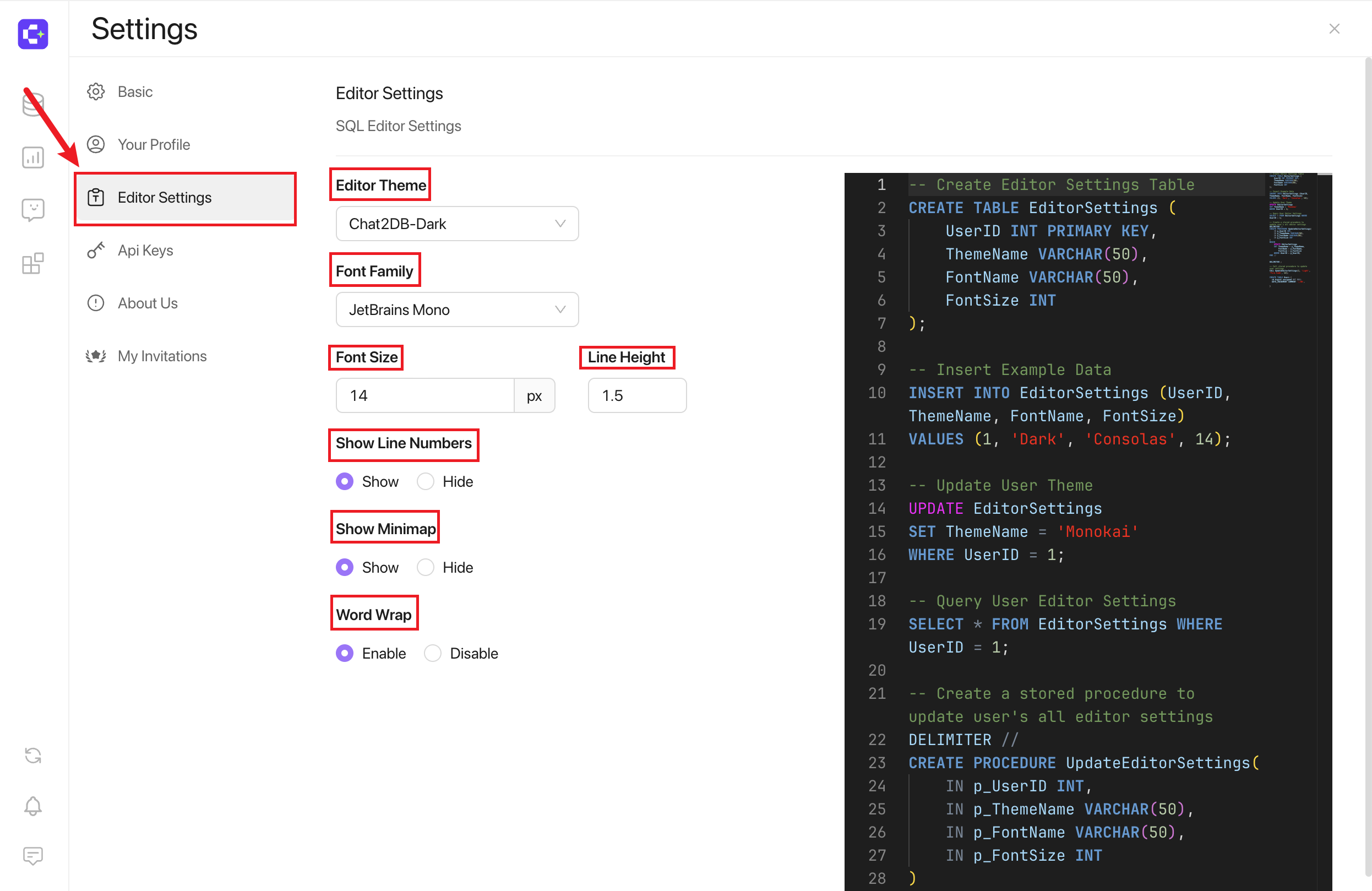Click the UPDATE EditorSettings line
This screenshot has height=891, width=1372.
click(1005, 509)
